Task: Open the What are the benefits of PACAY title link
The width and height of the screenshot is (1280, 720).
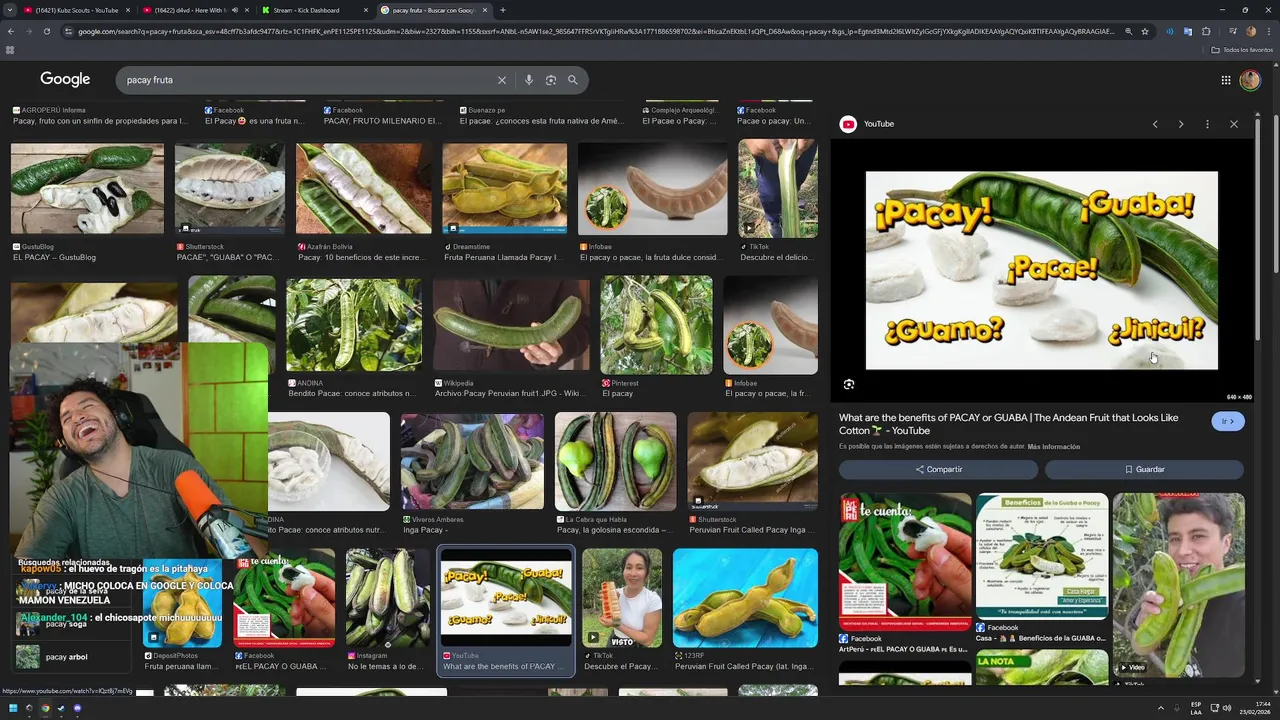Action: (x=1009, y=424)
